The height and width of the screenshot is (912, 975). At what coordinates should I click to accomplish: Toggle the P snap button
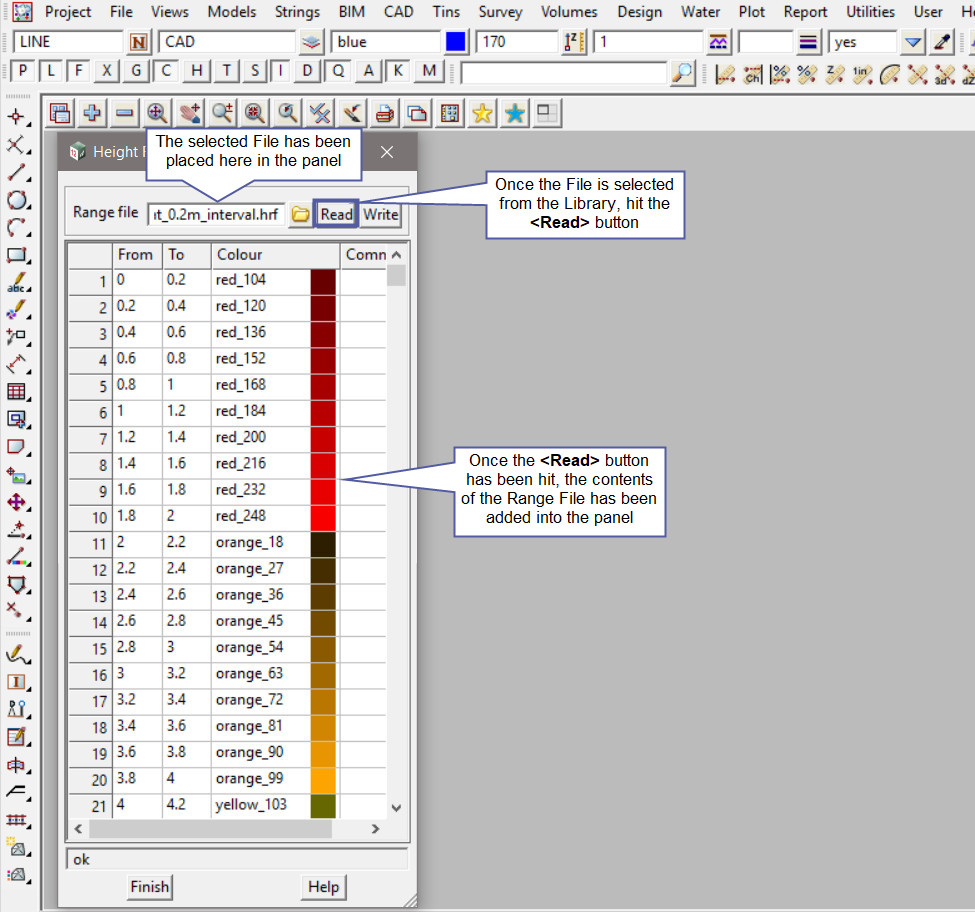tap(23, 72)
